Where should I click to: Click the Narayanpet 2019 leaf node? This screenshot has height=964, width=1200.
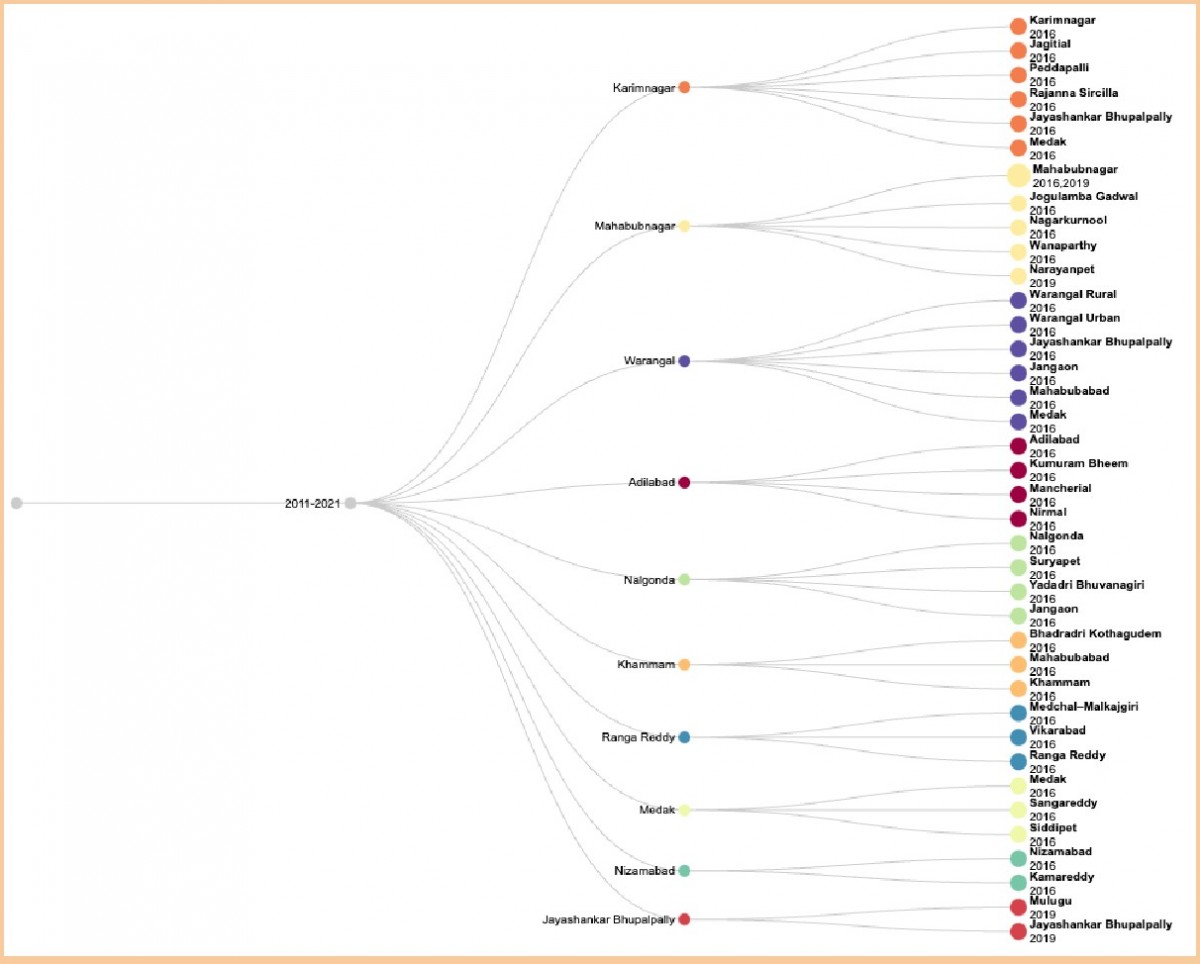(1018, 276)
